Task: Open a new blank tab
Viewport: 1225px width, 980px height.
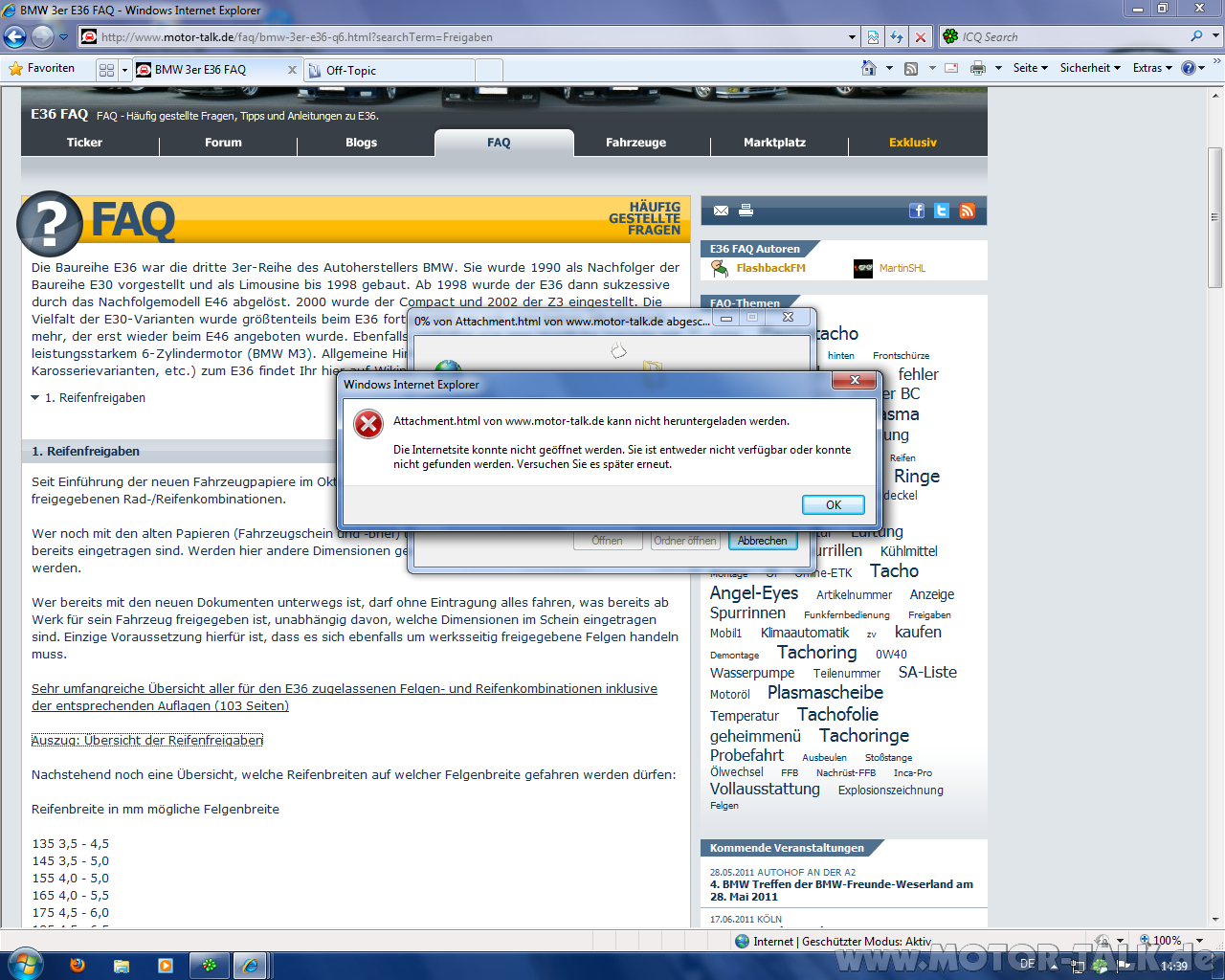Action: (488, 70)
